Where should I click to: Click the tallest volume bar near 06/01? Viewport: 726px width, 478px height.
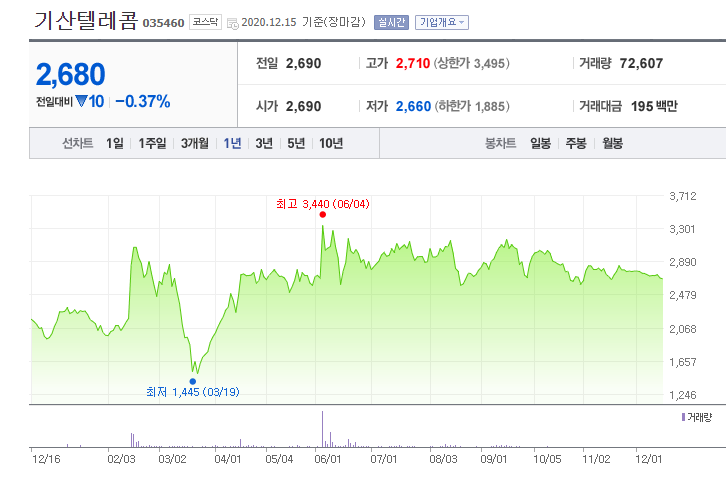click(x=322, y=429)
